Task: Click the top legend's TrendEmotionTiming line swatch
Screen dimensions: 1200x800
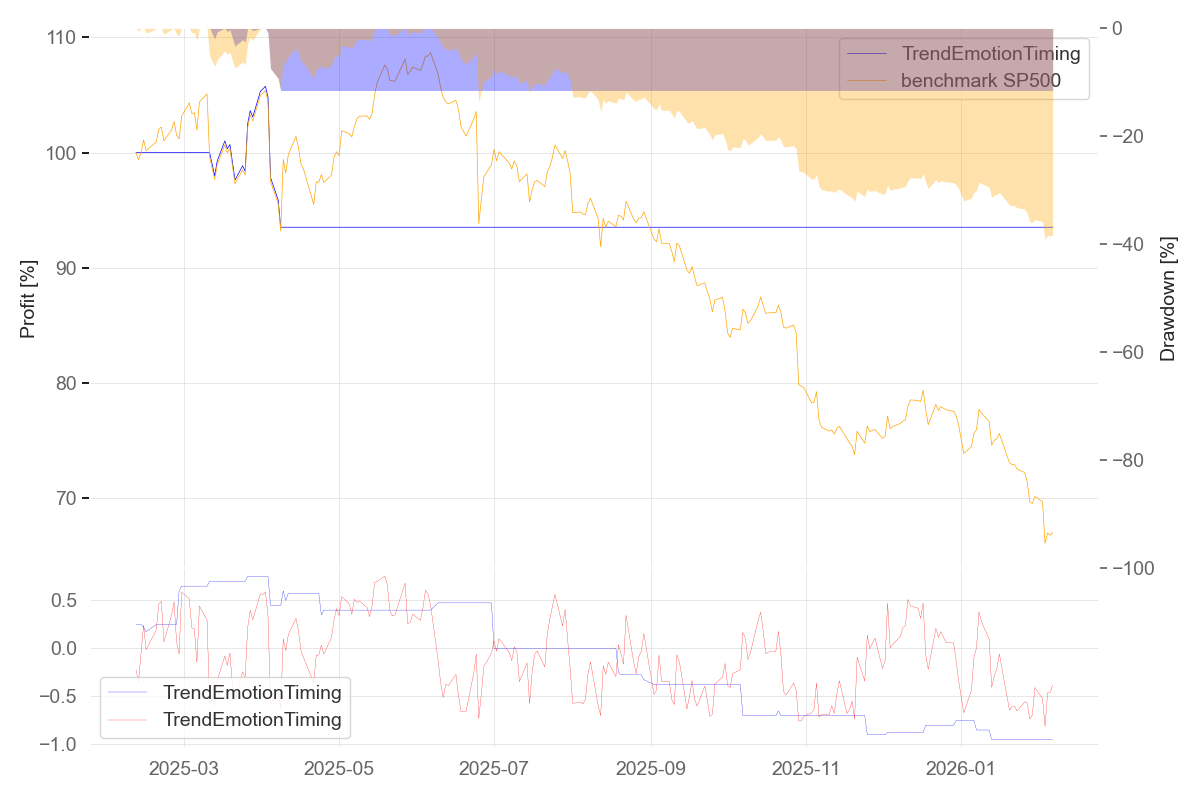Action: point(868,54)
